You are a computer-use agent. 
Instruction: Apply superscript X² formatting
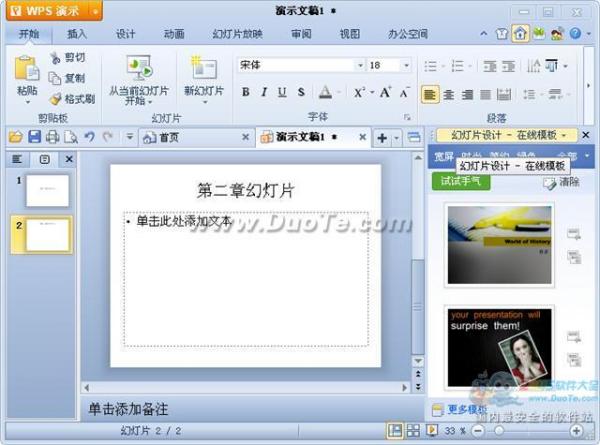[x=359, y=92]
